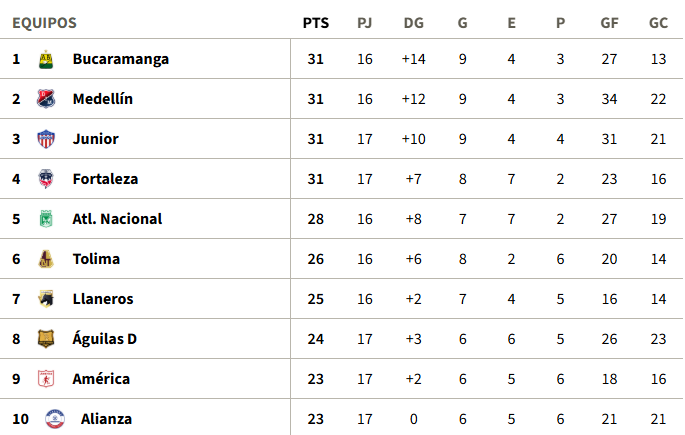685x435 pixels.
Task: Open the Medellín team name link
Action: click(102, 99)
